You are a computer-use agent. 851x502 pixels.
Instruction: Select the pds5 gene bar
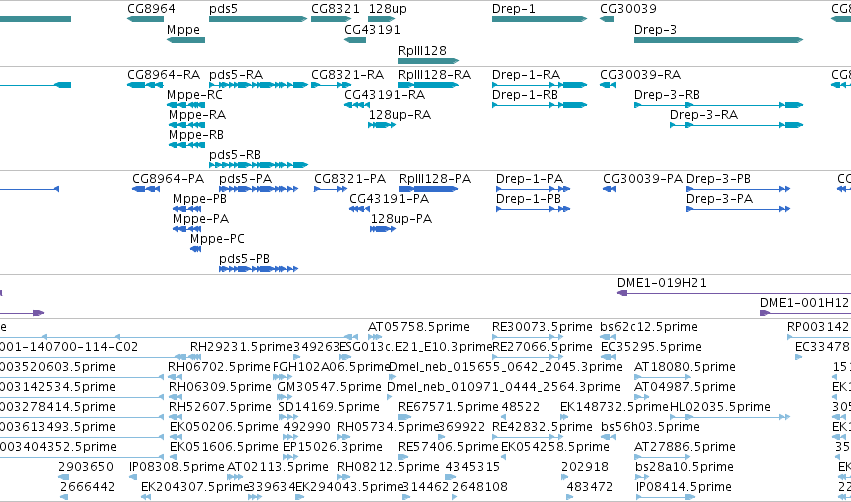[x=258, y=19]
